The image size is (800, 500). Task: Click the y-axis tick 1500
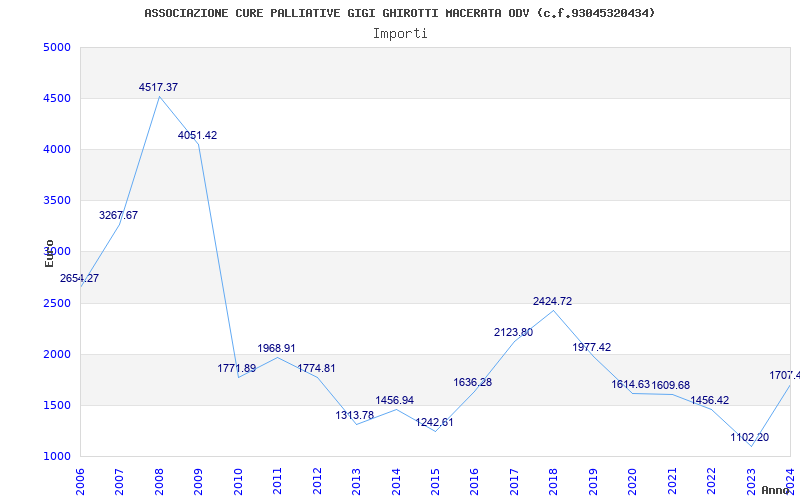click(x=57, y=406)
